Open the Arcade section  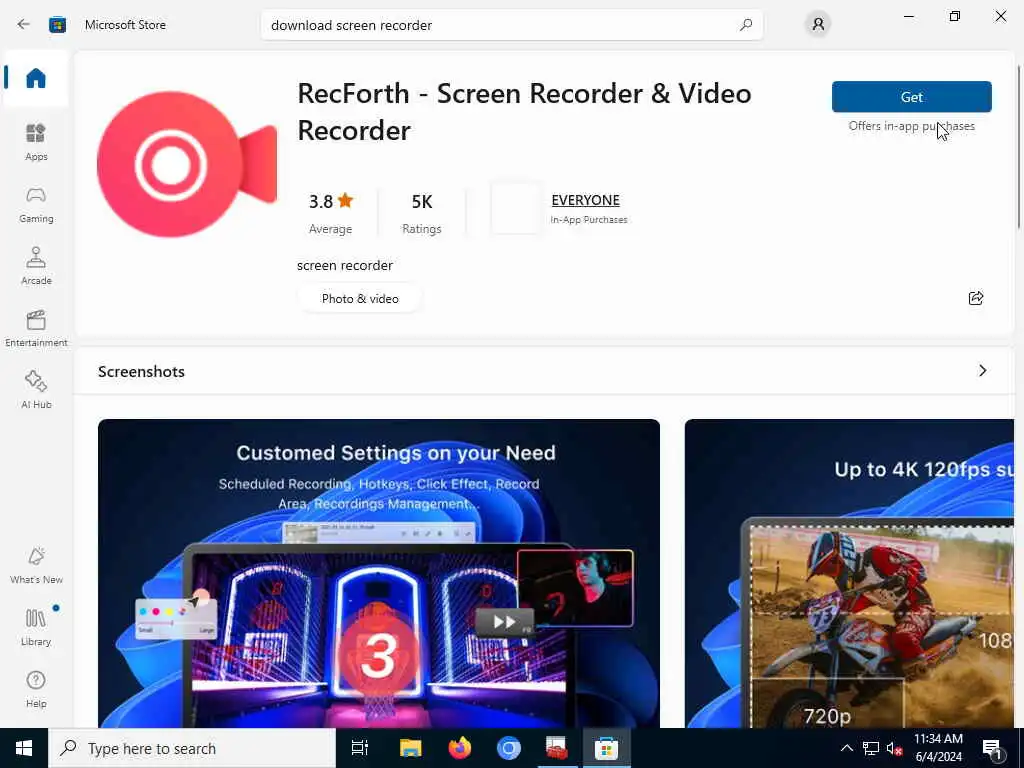pyautogui.click(x=36, y=266)
